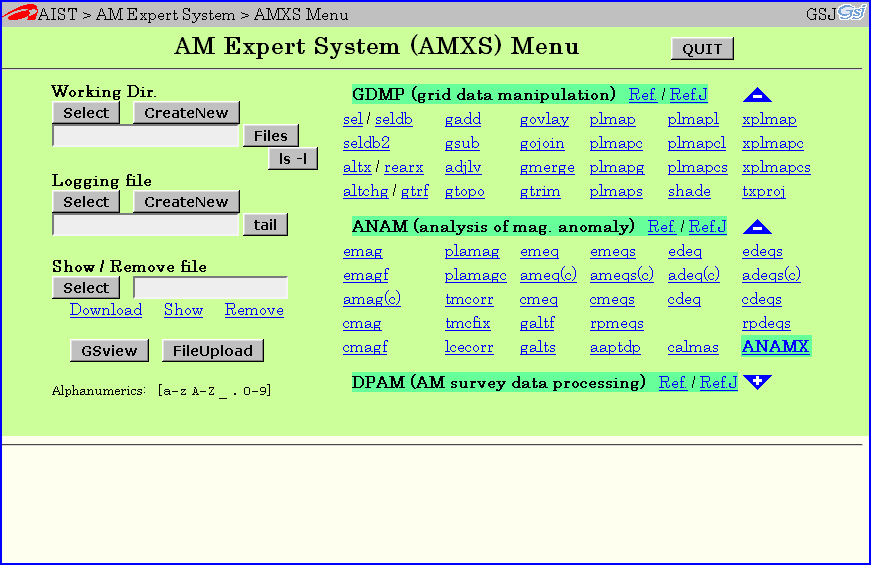Open the sel command link

[x=353, y=119]
